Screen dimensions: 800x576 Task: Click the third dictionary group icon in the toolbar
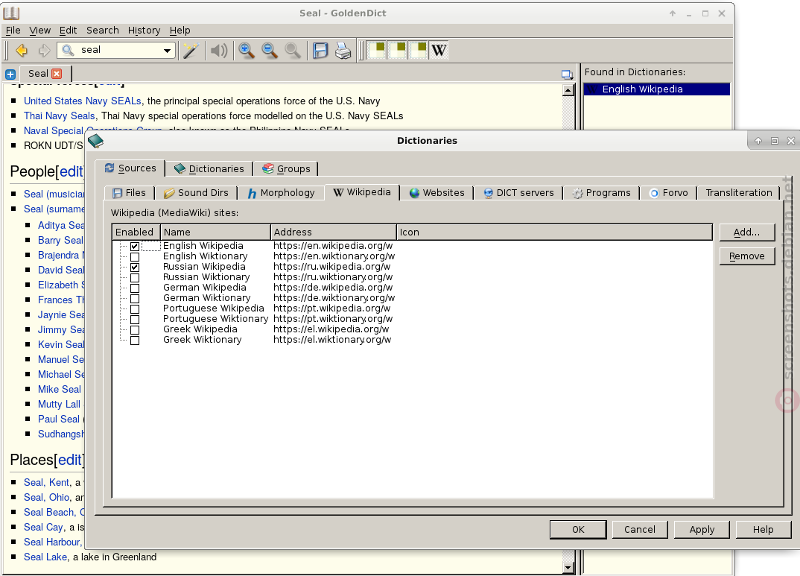(418, 50)
